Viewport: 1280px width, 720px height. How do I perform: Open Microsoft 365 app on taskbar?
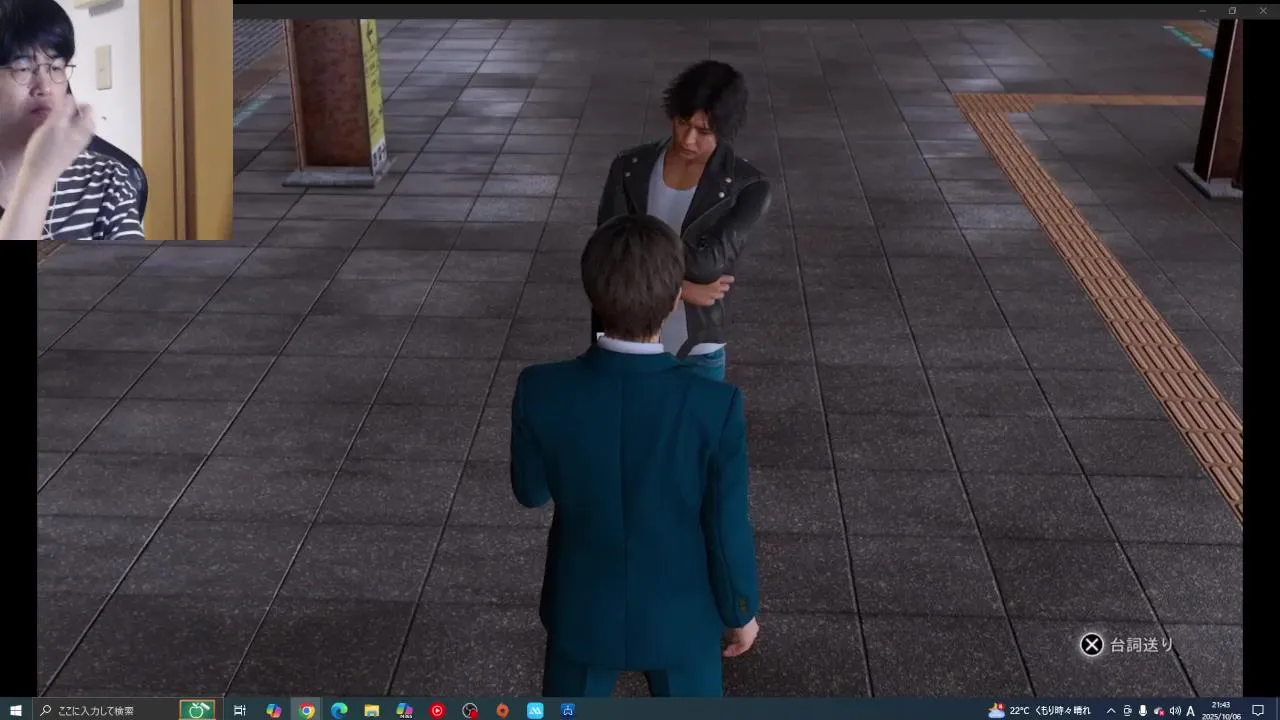pos(404,710)
